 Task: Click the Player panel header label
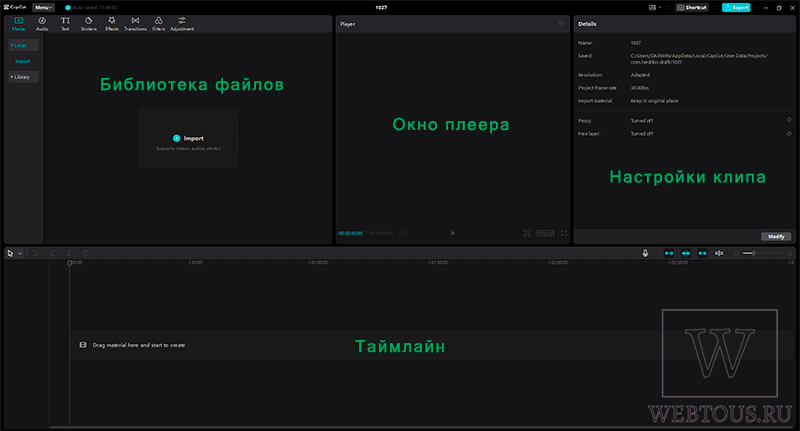pyautogui.click(x=347, y=24)
